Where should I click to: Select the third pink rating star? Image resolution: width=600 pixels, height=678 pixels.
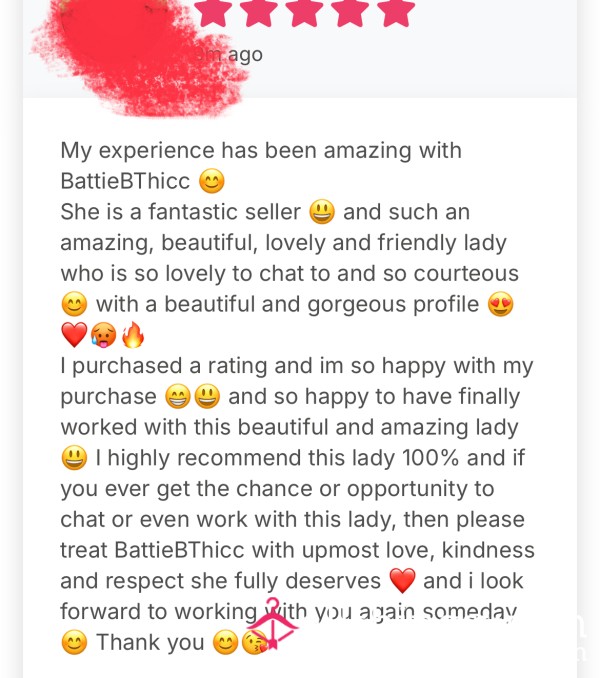(x=304, y=12)
